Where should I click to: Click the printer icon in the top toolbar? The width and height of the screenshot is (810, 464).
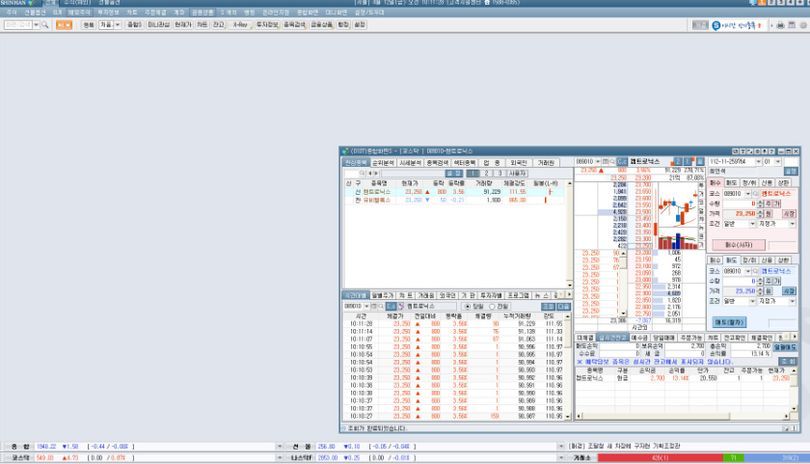tap(781, 25)
